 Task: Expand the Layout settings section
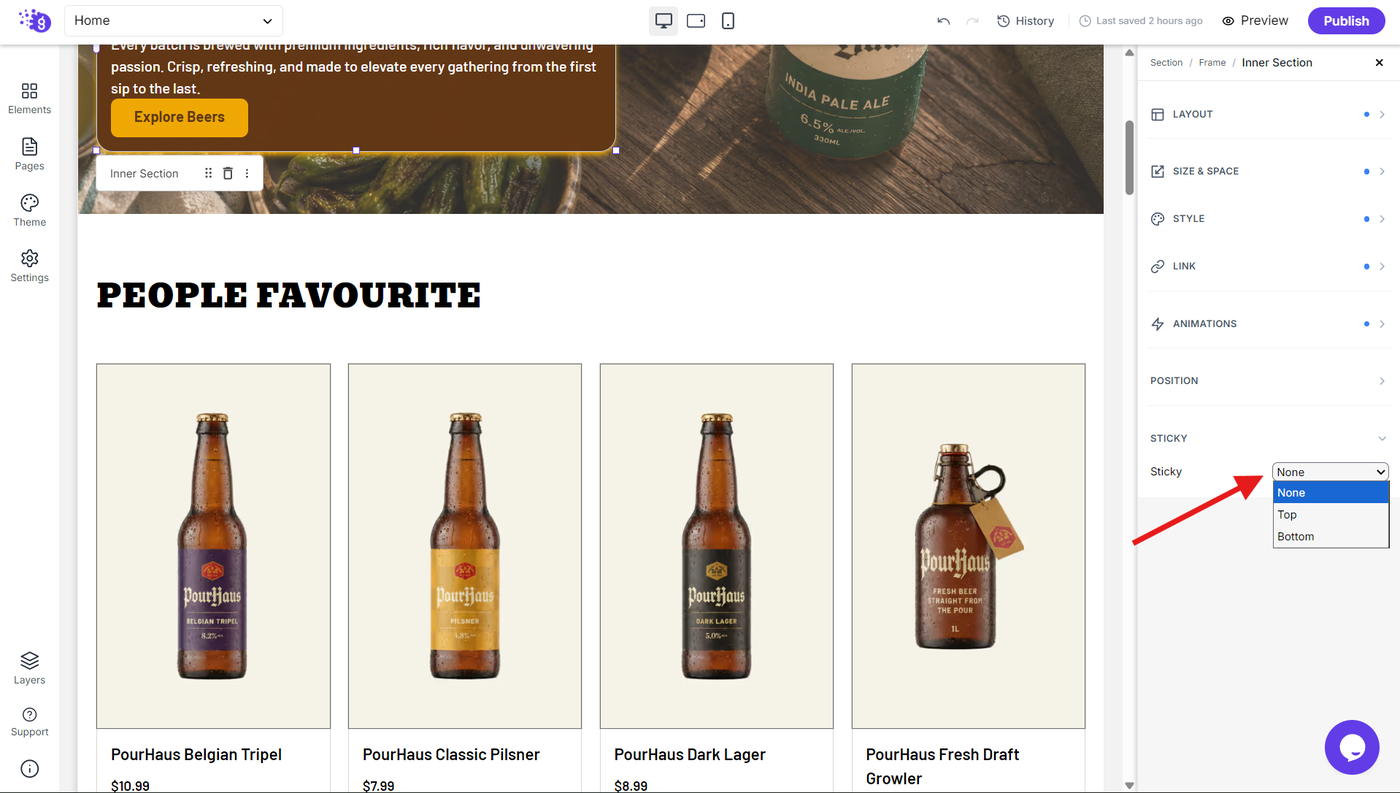tap(1268, 114)
